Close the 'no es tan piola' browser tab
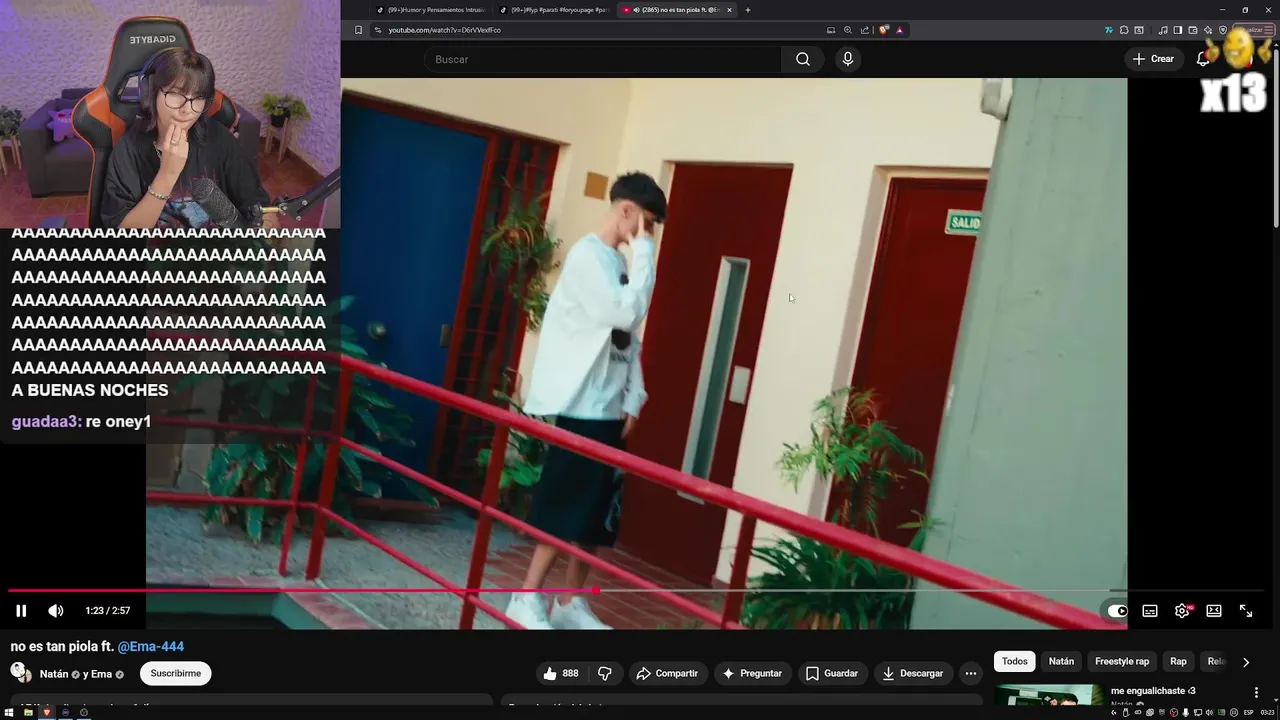 click(729, 10)
